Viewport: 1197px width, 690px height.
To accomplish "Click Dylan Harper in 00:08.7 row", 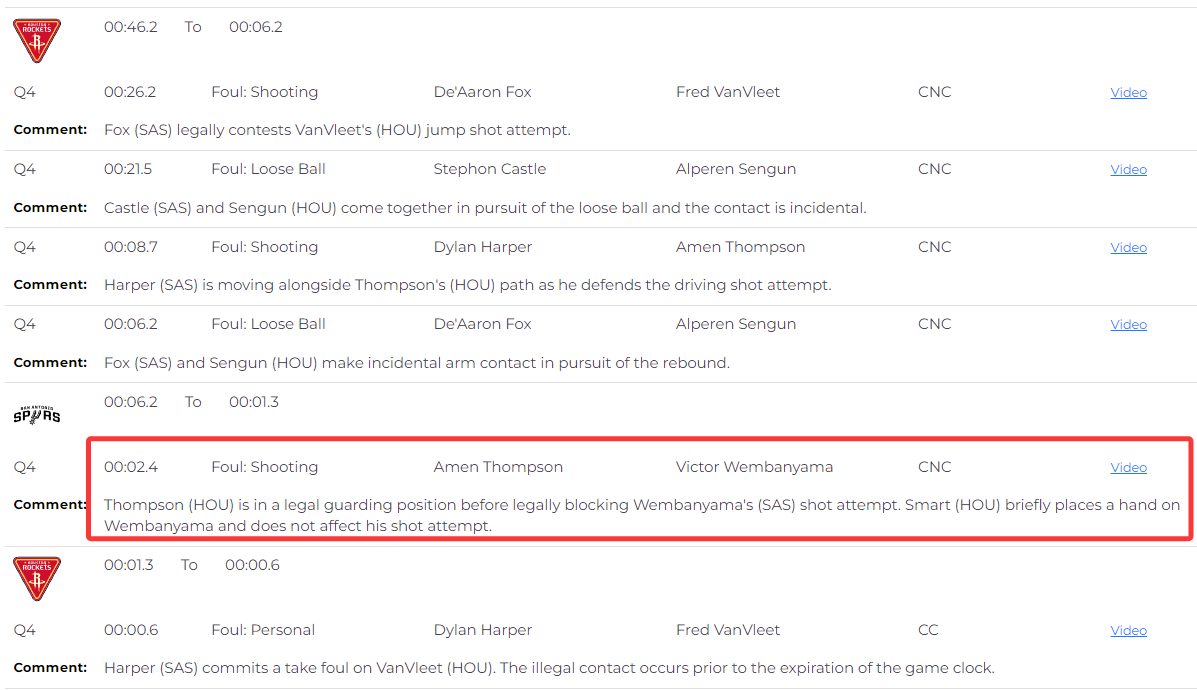I will tap(482, 247).
